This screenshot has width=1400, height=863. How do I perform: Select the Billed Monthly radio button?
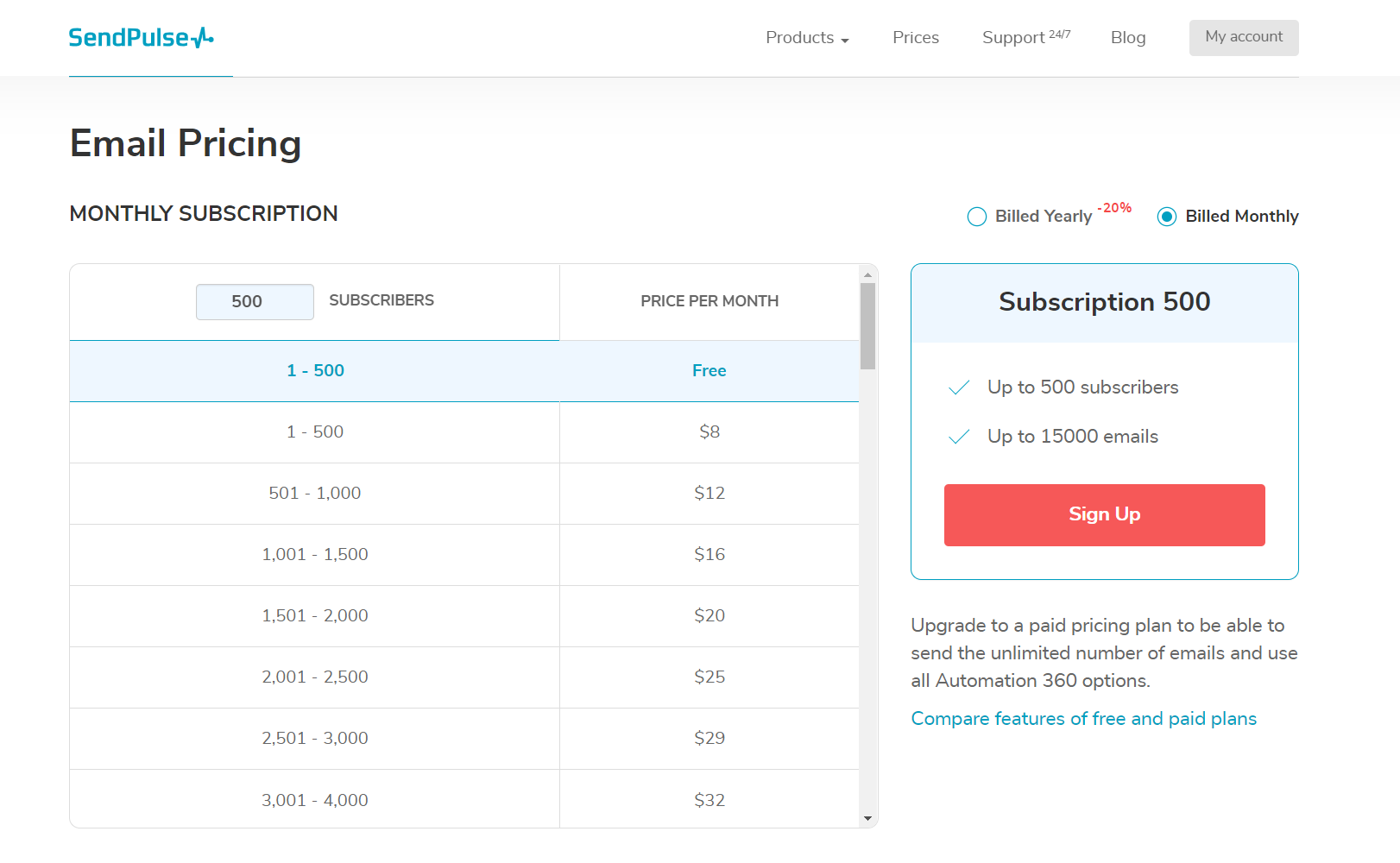[1168, 217]
